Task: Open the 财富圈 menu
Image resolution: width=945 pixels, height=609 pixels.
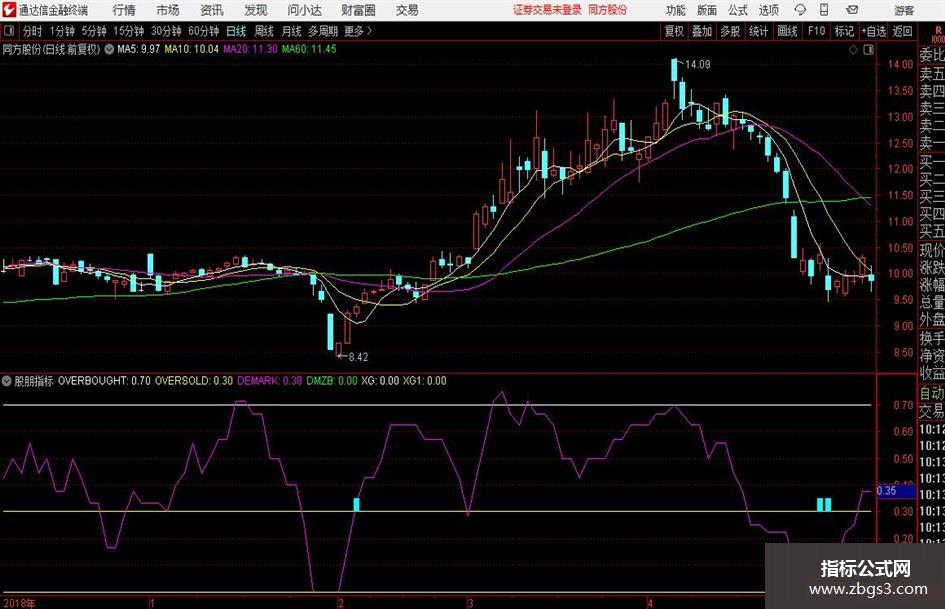Action: [x=358, y=10]
